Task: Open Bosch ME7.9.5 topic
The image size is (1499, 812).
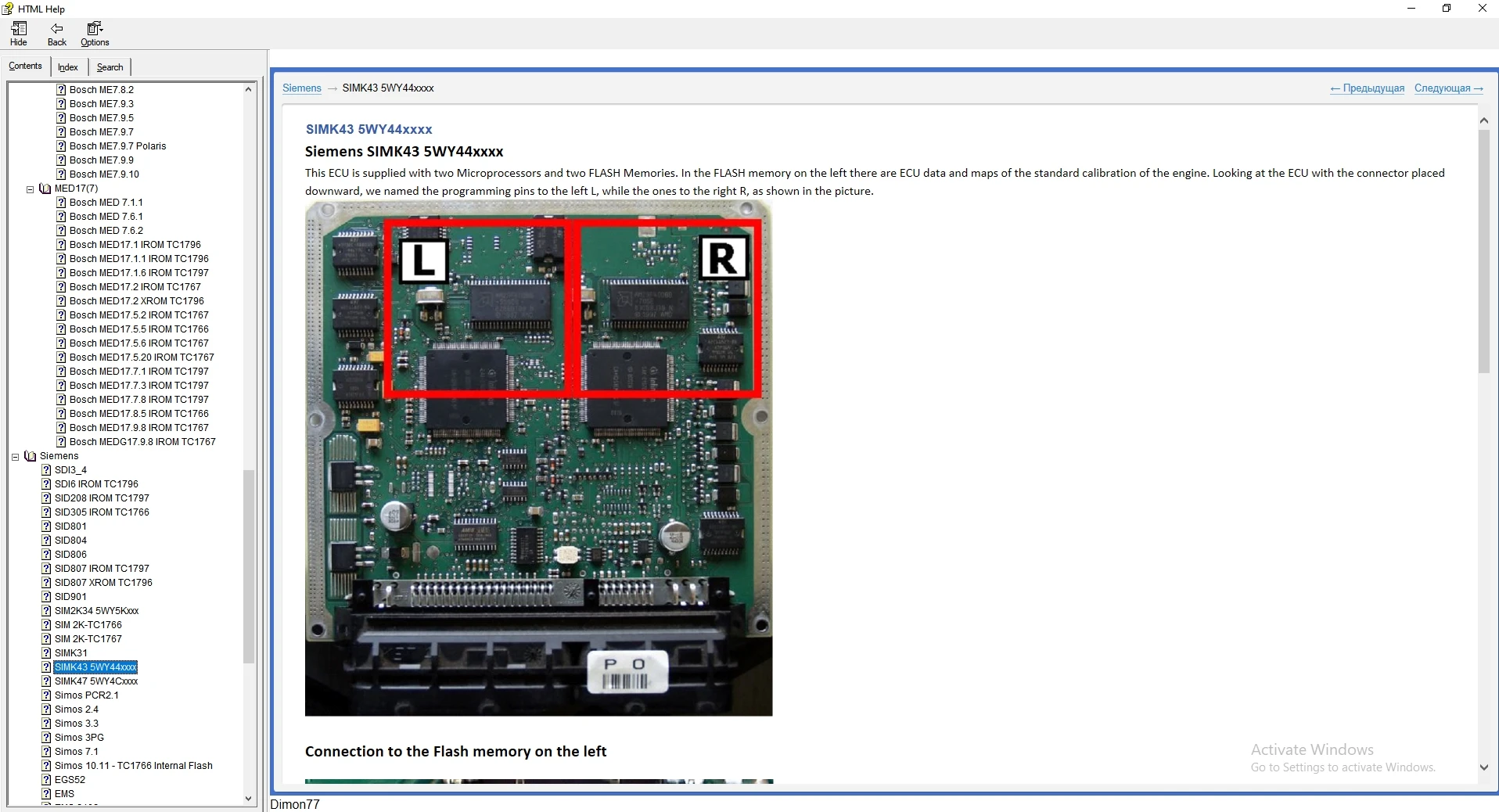Action: tap(102, 118)
